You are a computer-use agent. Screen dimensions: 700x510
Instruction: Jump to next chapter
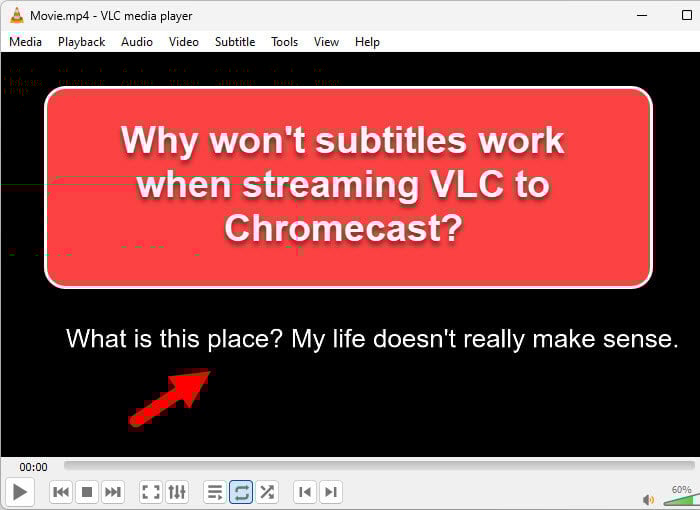tap(331, 492)
